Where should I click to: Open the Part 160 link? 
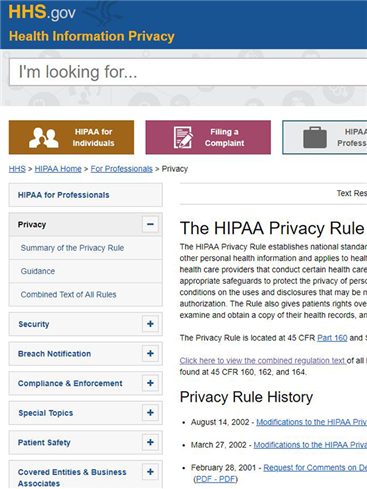tap(332, 338)
